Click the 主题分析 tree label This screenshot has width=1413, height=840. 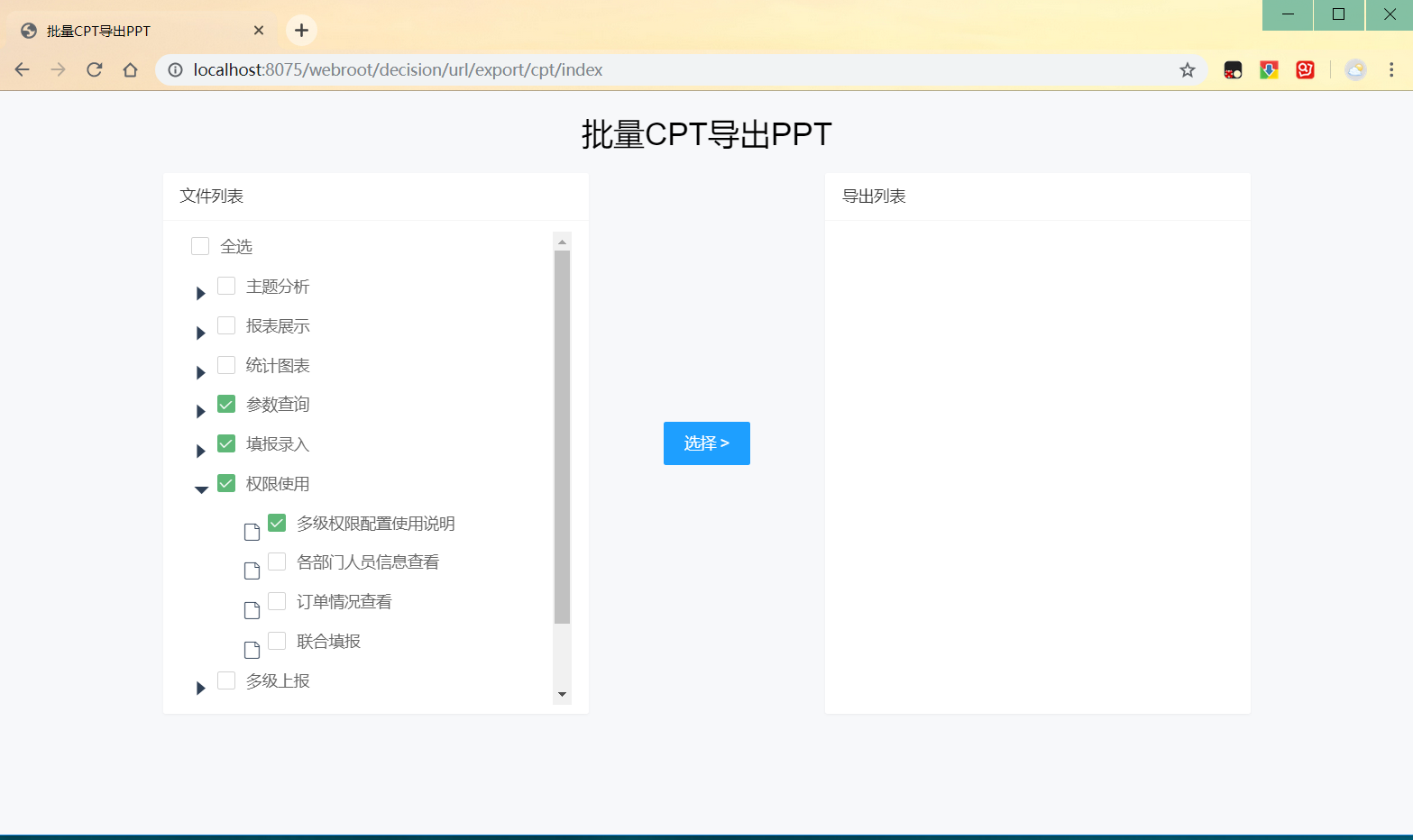pyautogui.click(x=278, y=287)
